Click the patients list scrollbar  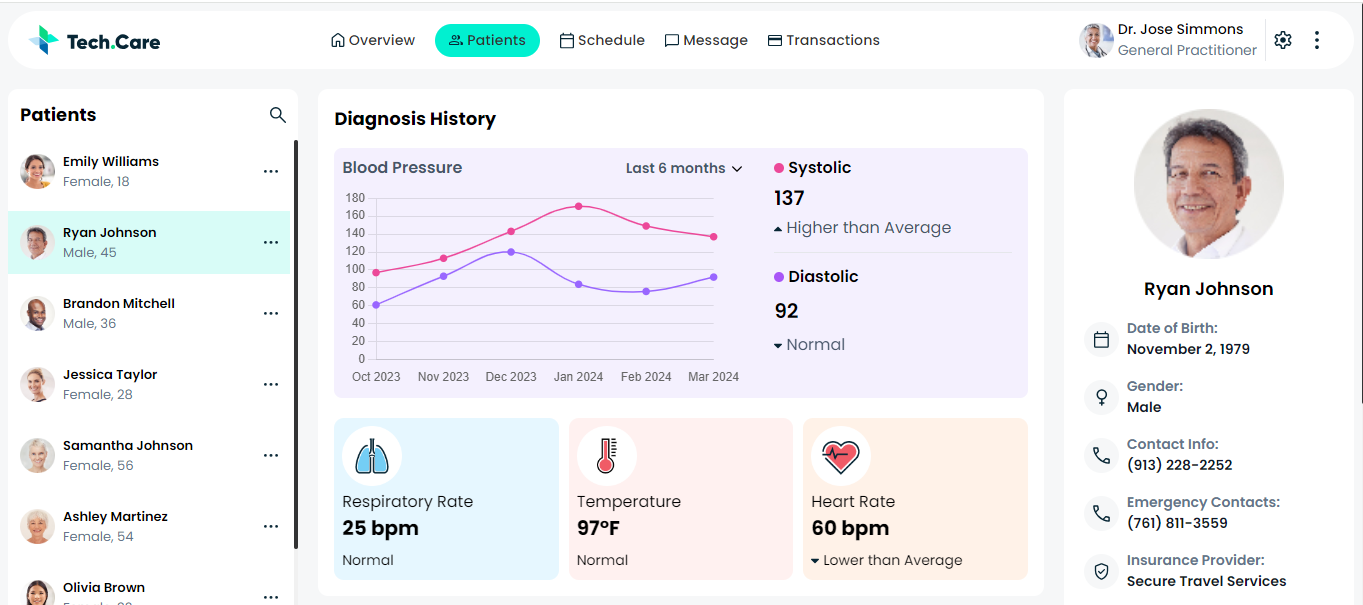click(x=296, y=345)
